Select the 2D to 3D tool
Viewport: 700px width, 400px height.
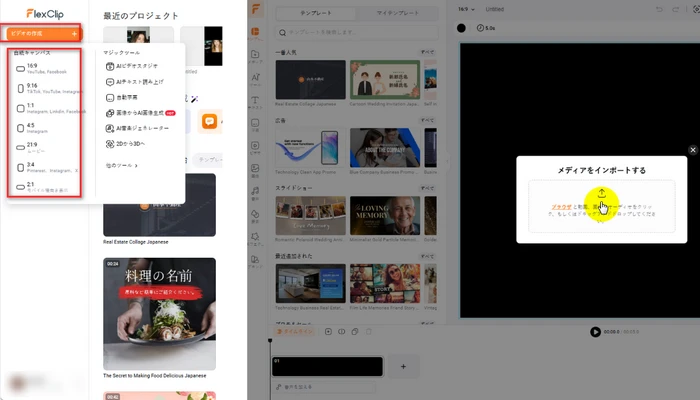pos(134,144)
